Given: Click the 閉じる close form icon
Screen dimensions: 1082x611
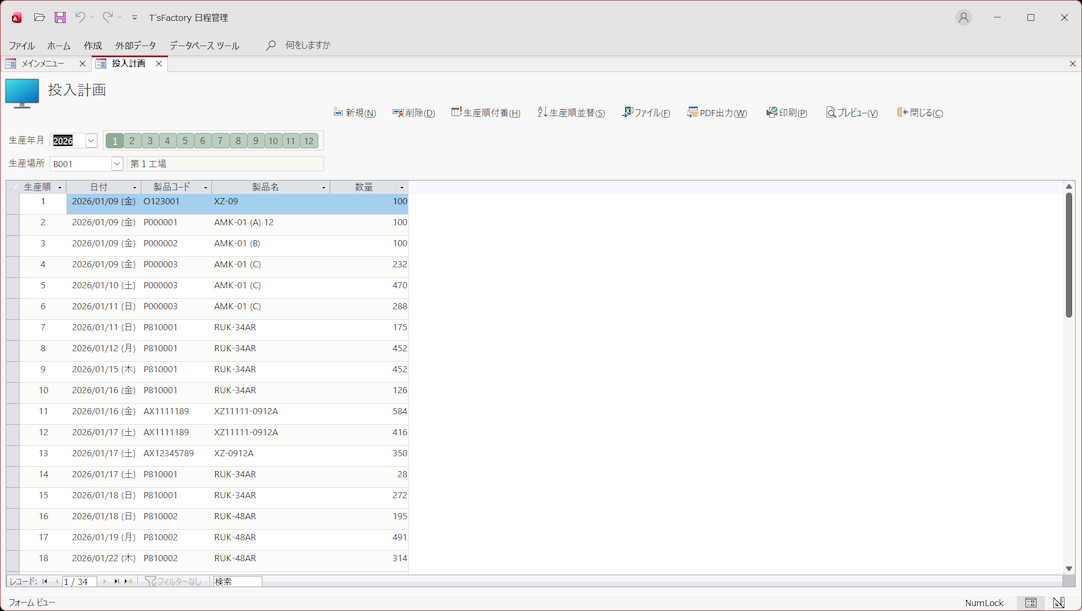Looking at the screenshot, I should [x=901, y=113].
